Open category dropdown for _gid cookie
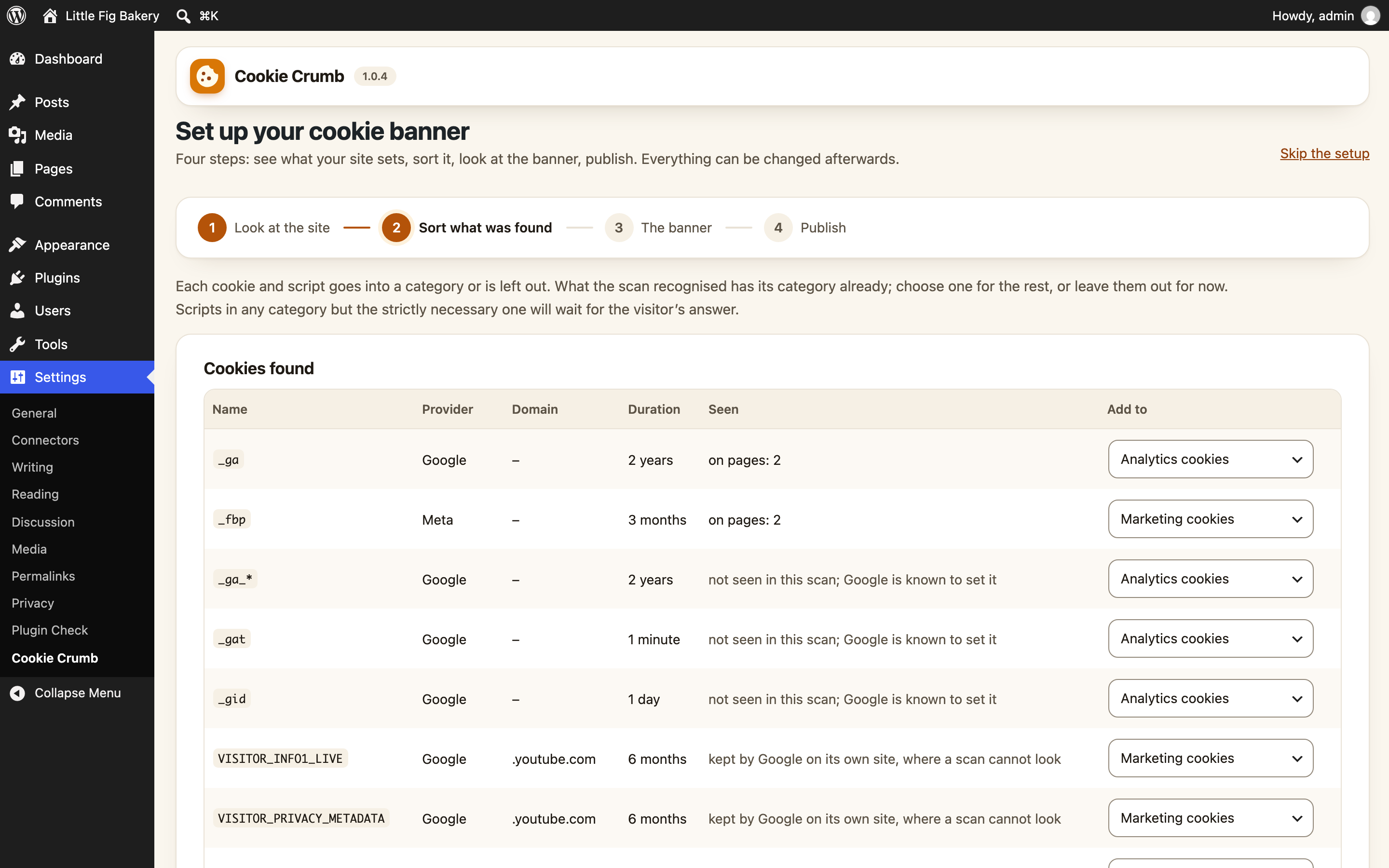 tap(1211, 698)
